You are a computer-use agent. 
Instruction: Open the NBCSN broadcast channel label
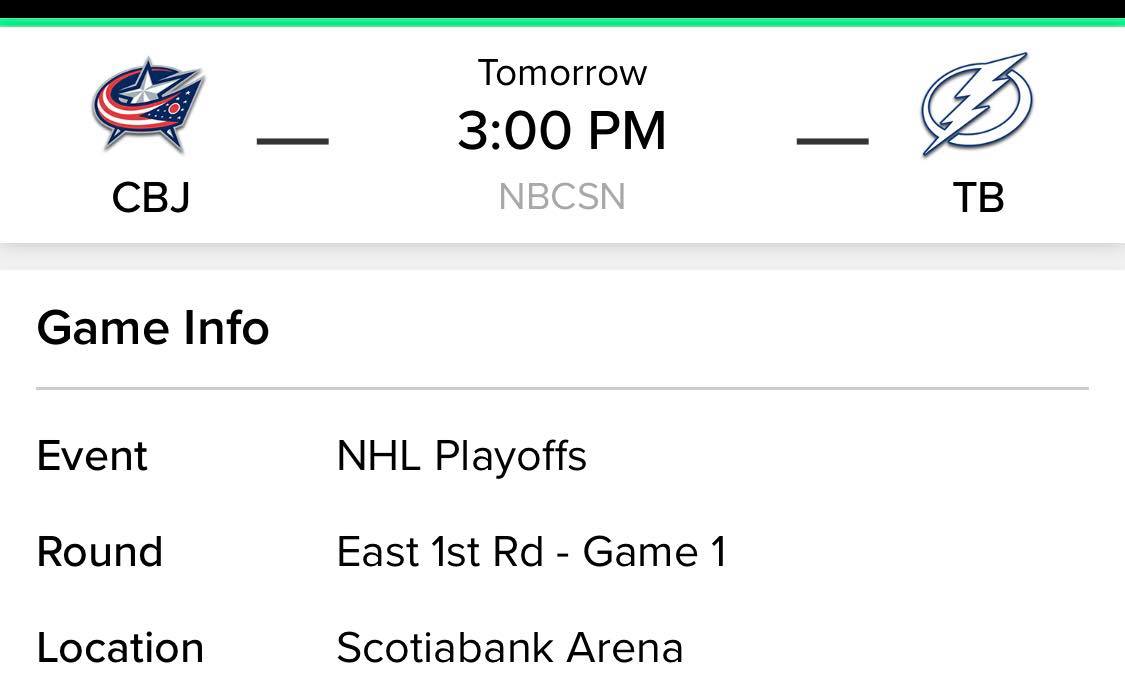[562, 197]
